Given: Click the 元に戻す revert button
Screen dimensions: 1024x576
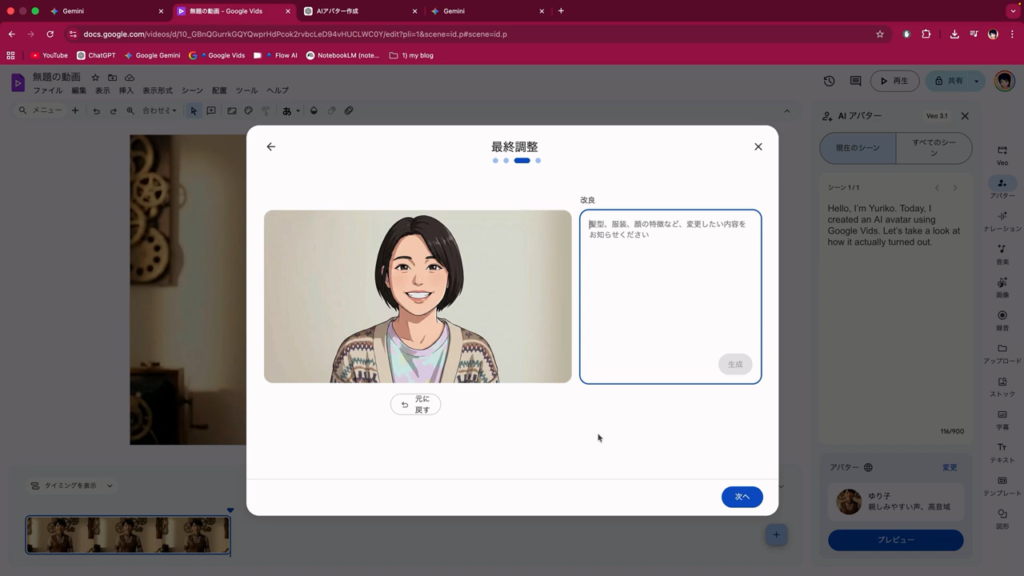Looking at the screenshot, I should [415, 404].
